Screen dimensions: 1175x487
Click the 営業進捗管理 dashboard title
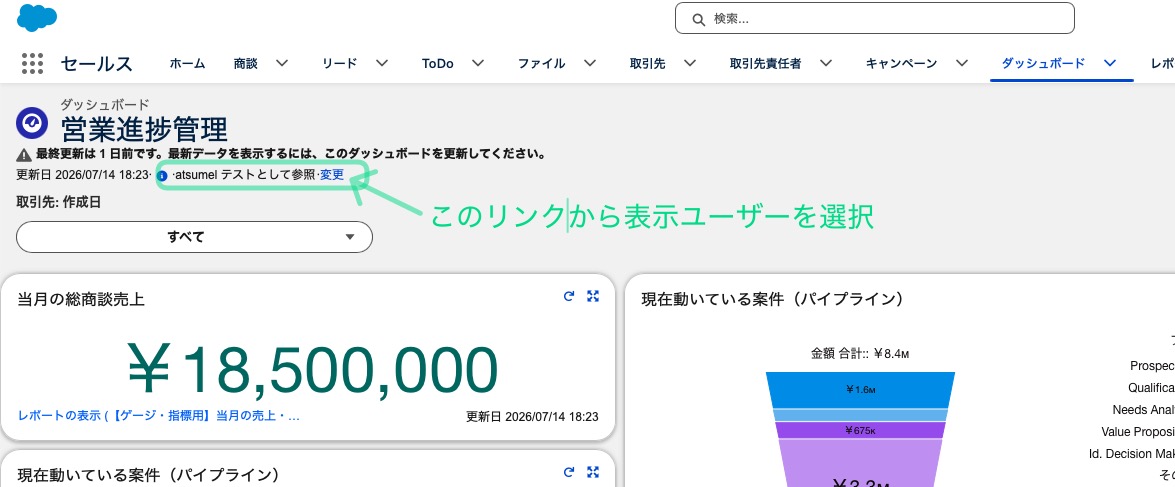(144, 129)
